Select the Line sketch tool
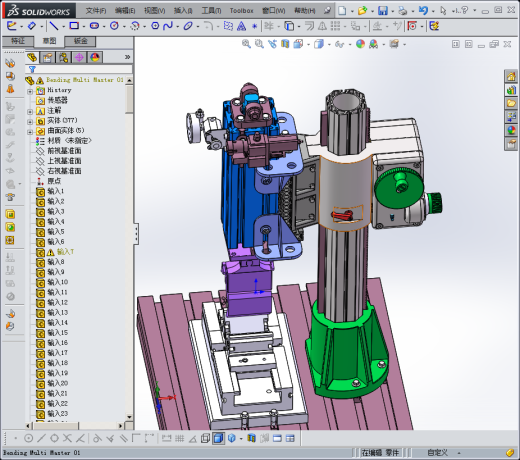Viewport: 520px width, 460px height. 54,26
